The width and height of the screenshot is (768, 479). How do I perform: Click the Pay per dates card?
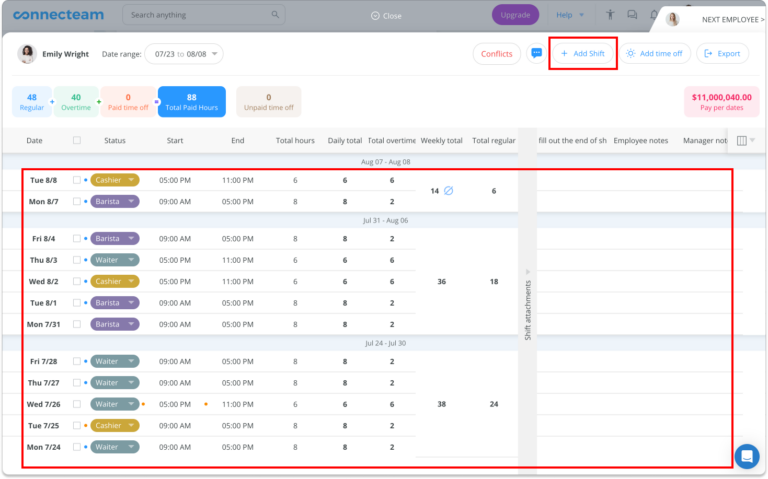pyautogui.click(x=721, y=102)
